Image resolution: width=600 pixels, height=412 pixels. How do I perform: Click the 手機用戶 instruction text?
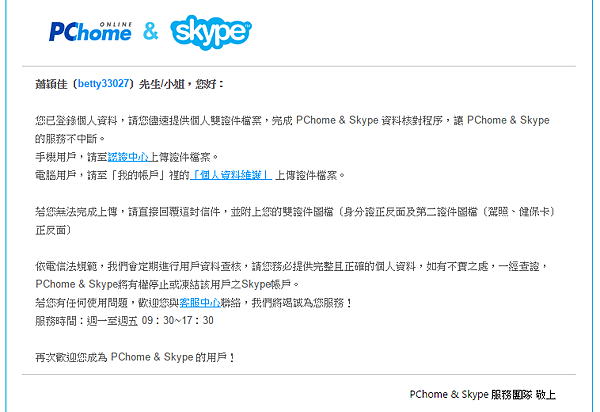tap(127, 157)
